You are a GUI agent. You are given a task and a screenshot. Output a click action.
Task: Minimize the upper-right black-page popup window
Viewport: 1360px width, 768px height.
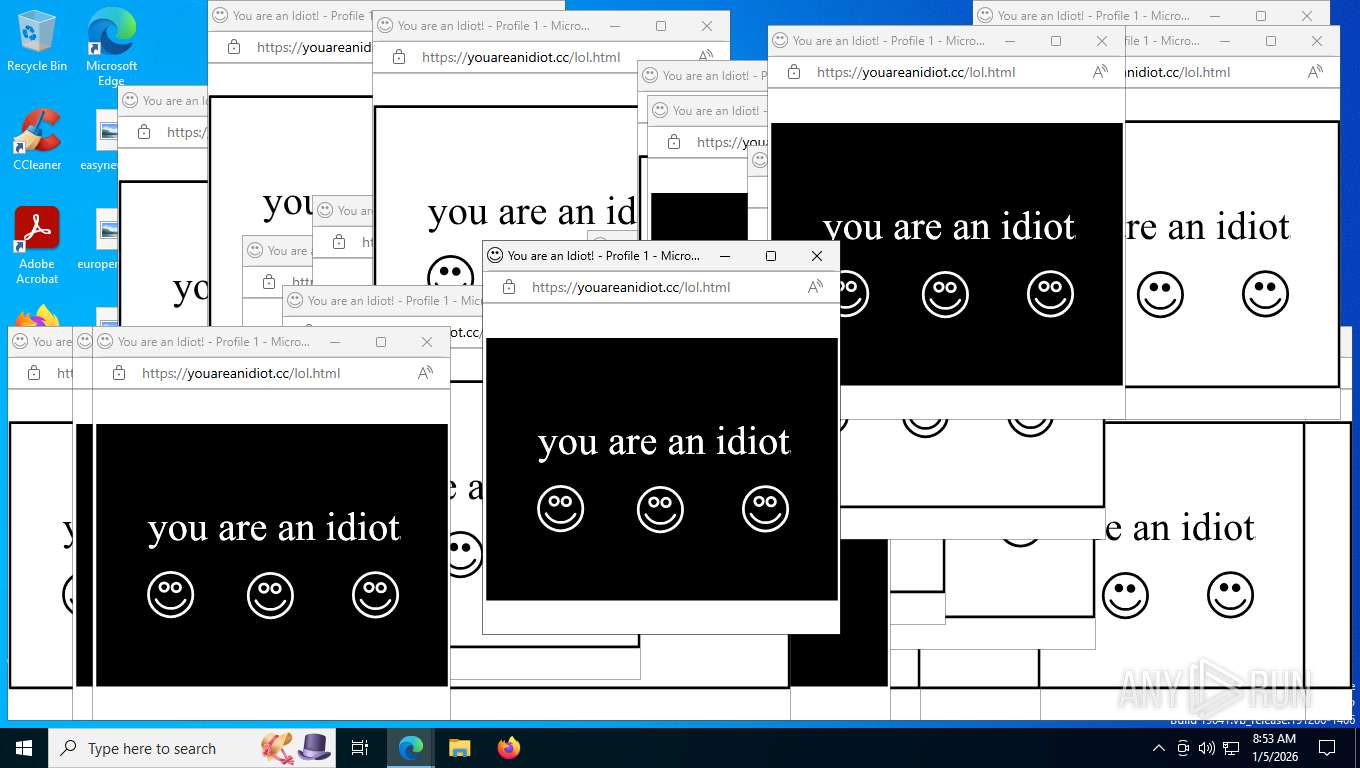coord(1010,41)
